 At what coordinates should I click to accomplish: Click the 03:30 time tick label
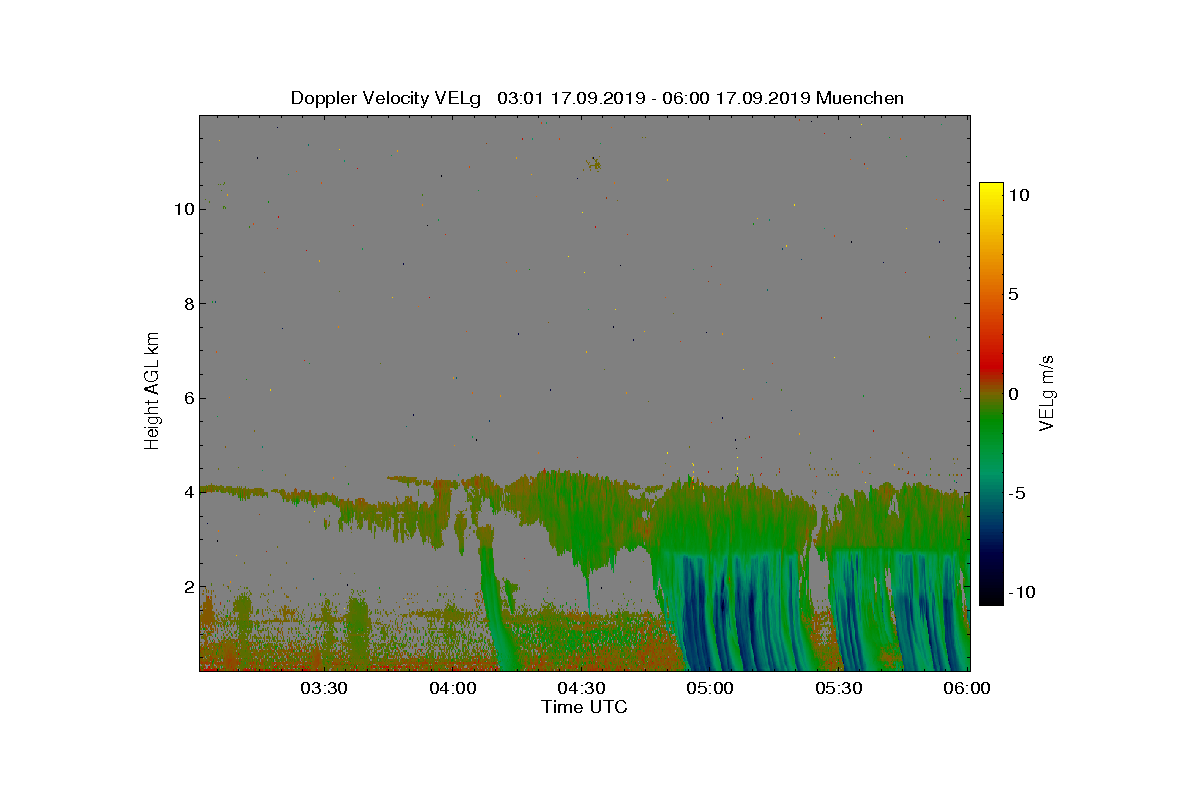[x=324, y=688]
